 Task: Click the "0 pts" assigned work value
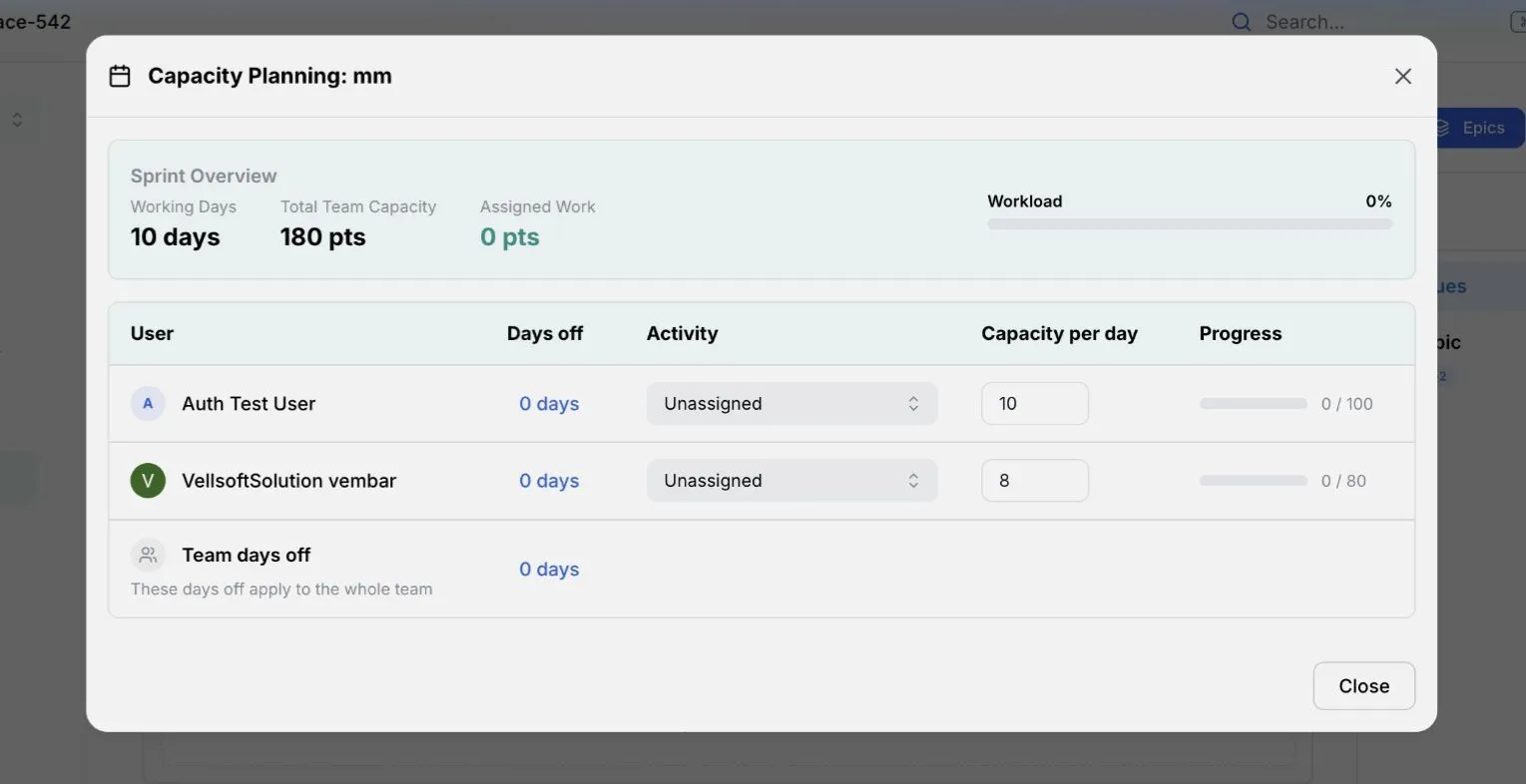pos(509,237)
